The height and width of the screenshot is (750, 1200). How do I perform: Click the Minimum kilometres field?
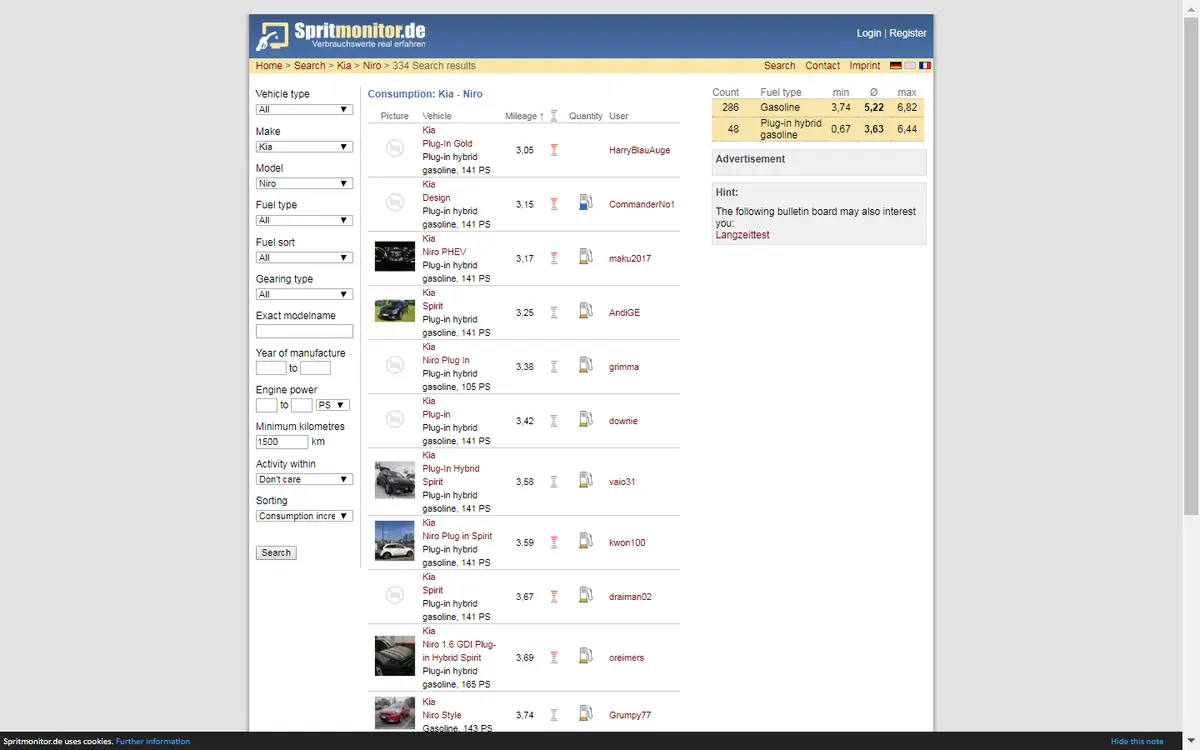[x=282, y=442]
